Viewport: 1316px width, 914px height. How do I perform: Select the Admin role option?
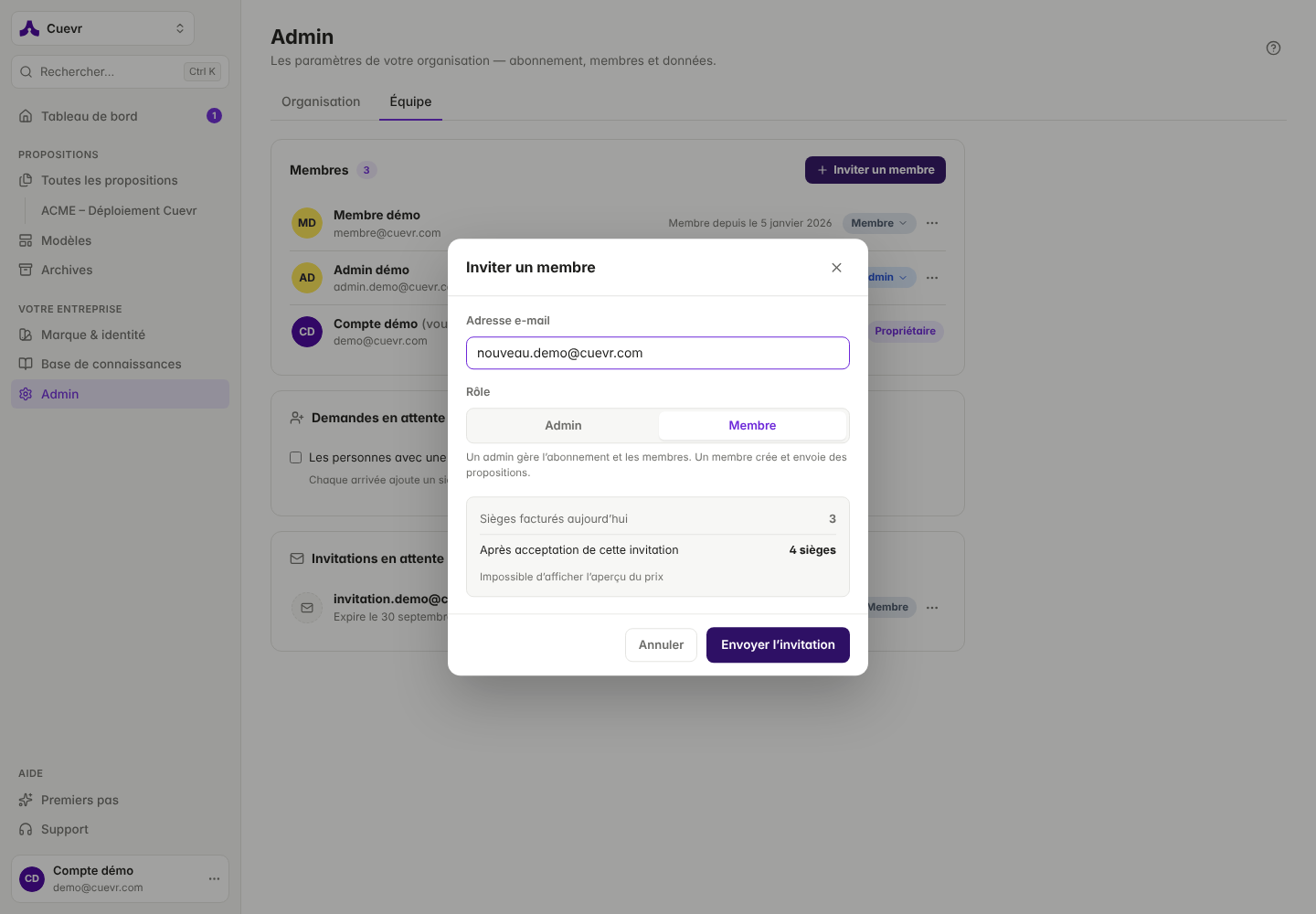pos(563,426)
